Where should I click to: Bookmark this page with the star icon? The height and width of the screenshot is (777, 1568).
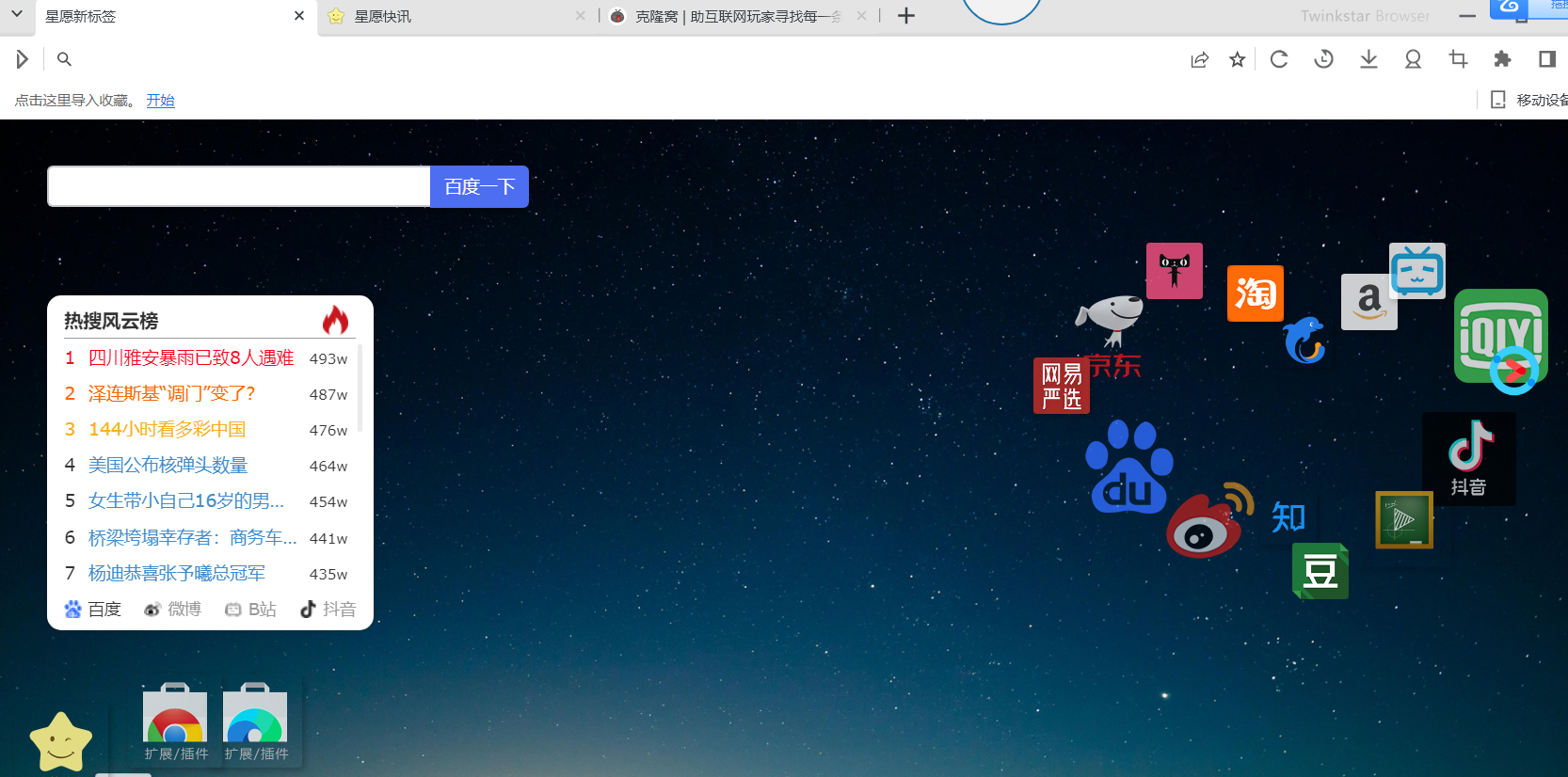pyautogui.click(x=1238, y=60)
